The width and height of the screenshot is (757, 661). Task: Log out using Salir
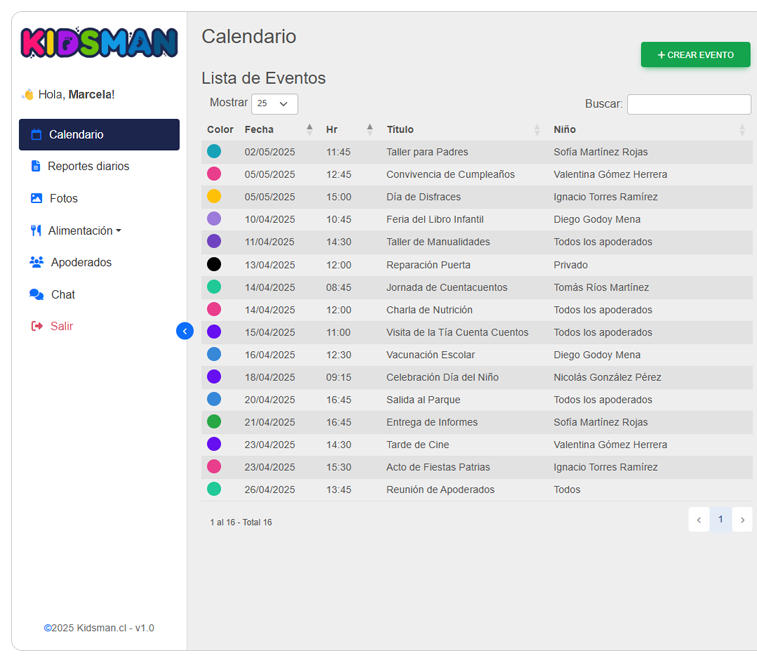click(x=62, y=326)
